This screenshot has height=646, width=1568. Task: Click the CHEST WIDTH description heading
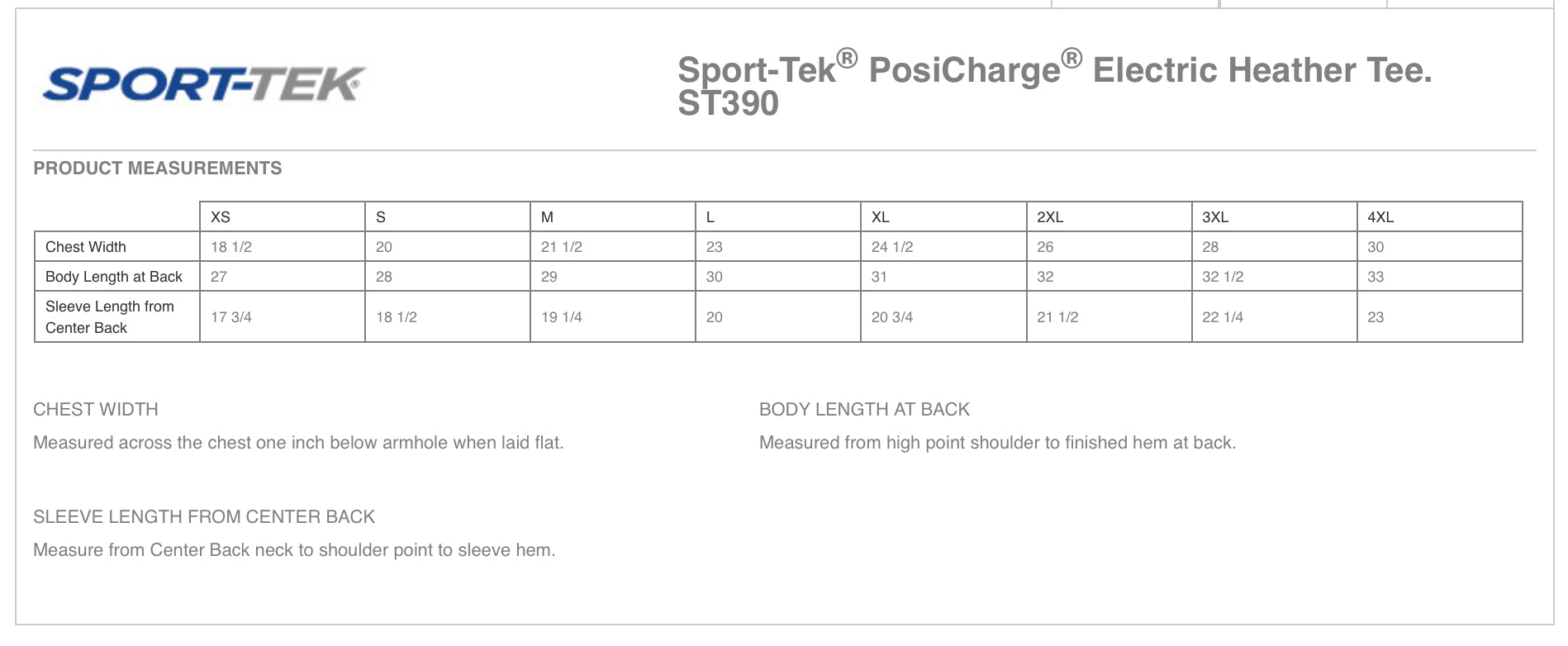[96, 410]
